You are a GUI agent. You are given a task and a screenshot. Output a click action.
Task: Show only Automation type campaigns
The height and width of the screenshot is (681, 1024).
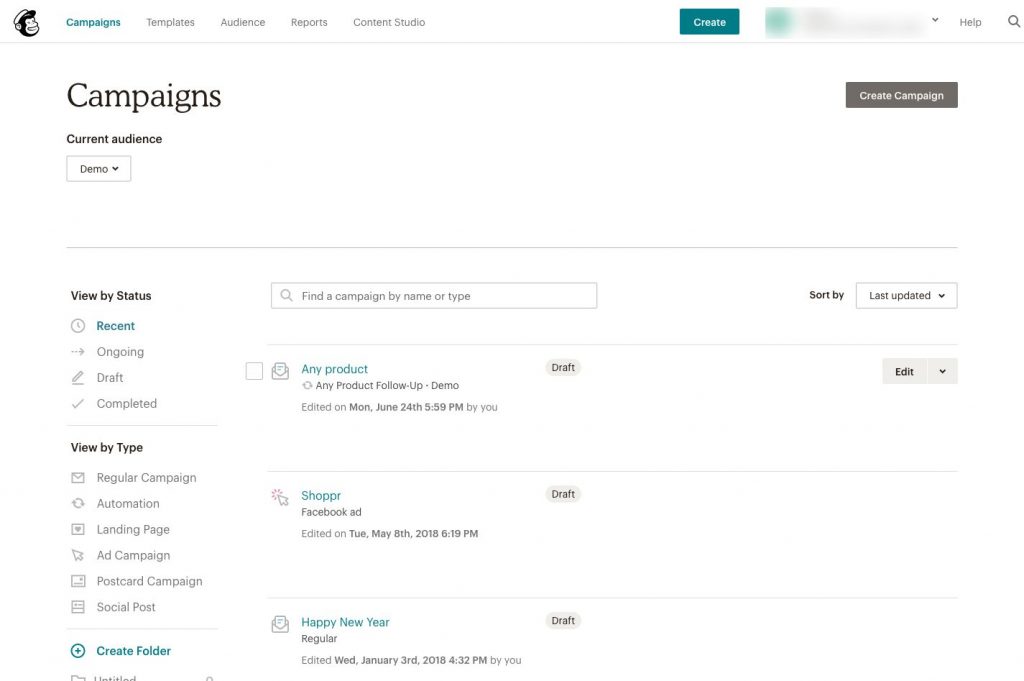(128, 503)
